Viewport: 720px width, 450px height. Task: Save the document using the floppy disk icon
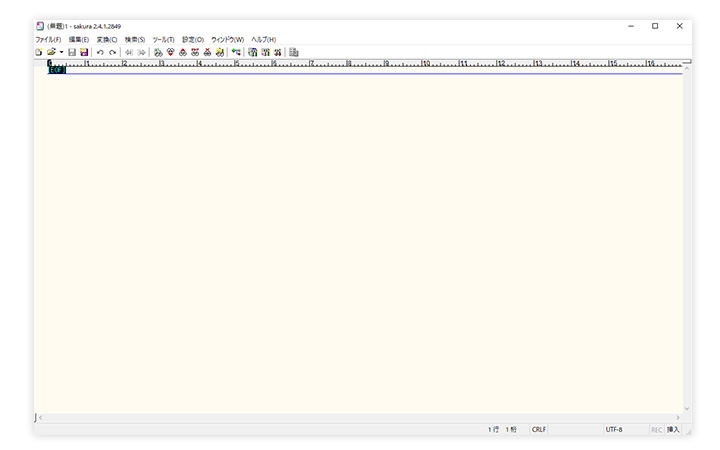coord(72,52)
